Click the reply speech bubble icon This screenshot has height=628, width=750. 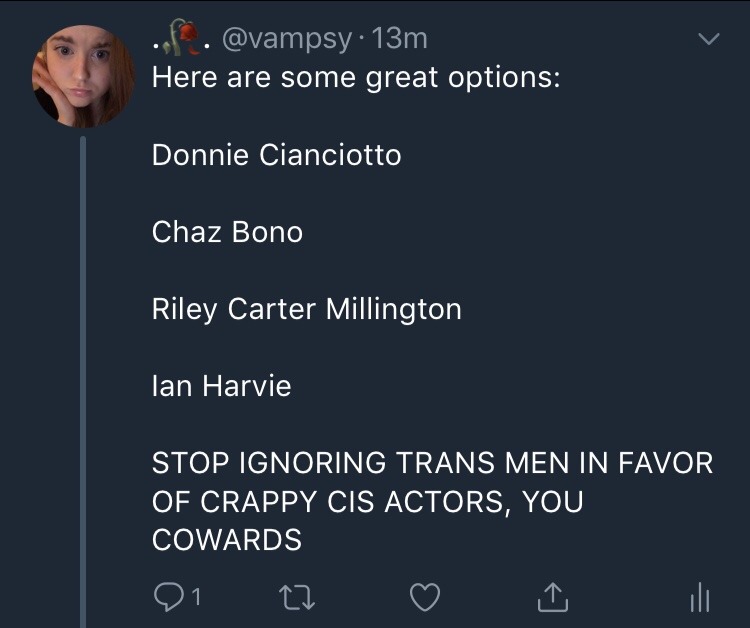point(165,597)
